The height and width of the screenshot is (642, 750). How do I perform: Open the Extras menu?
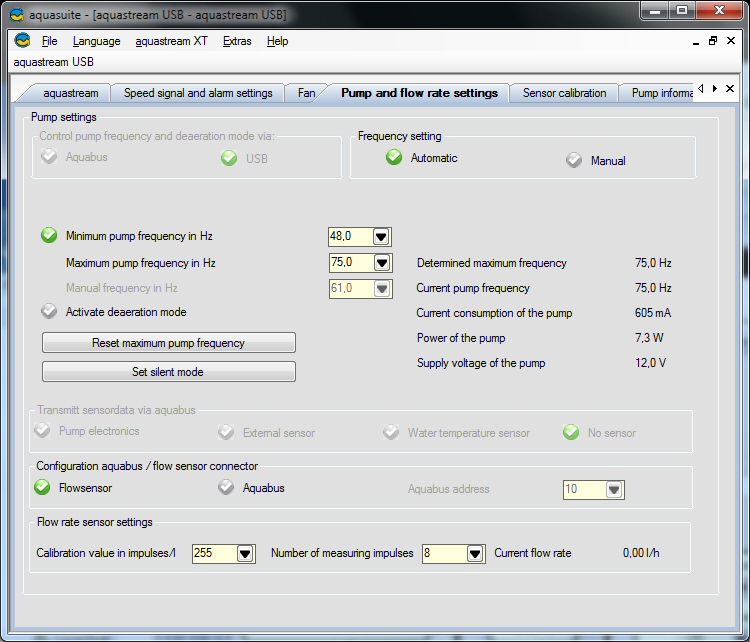pos(237,41)
